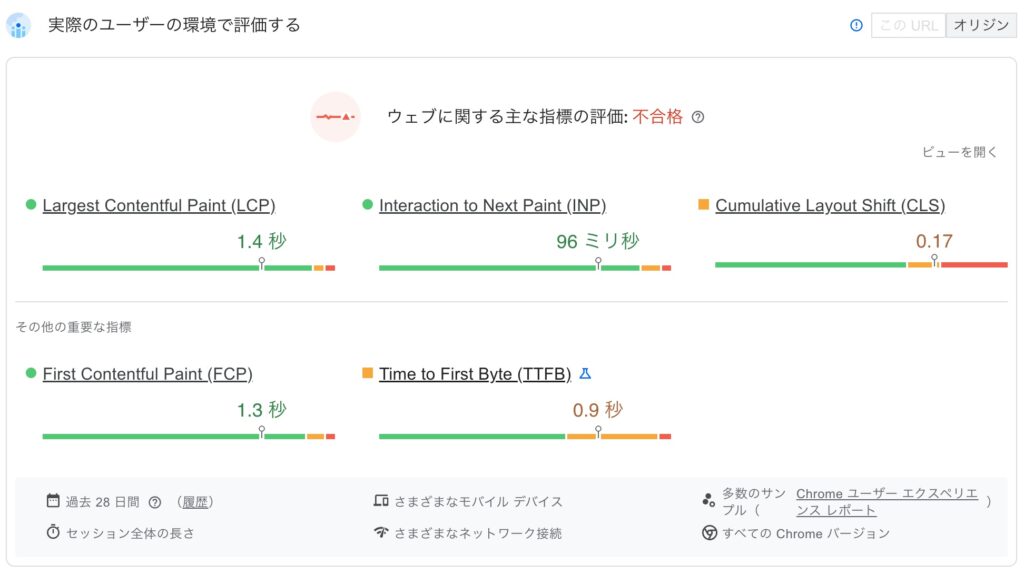1024x574 pixels.
Task: Switch to the オリジン tab
Action: pos(981,26)
